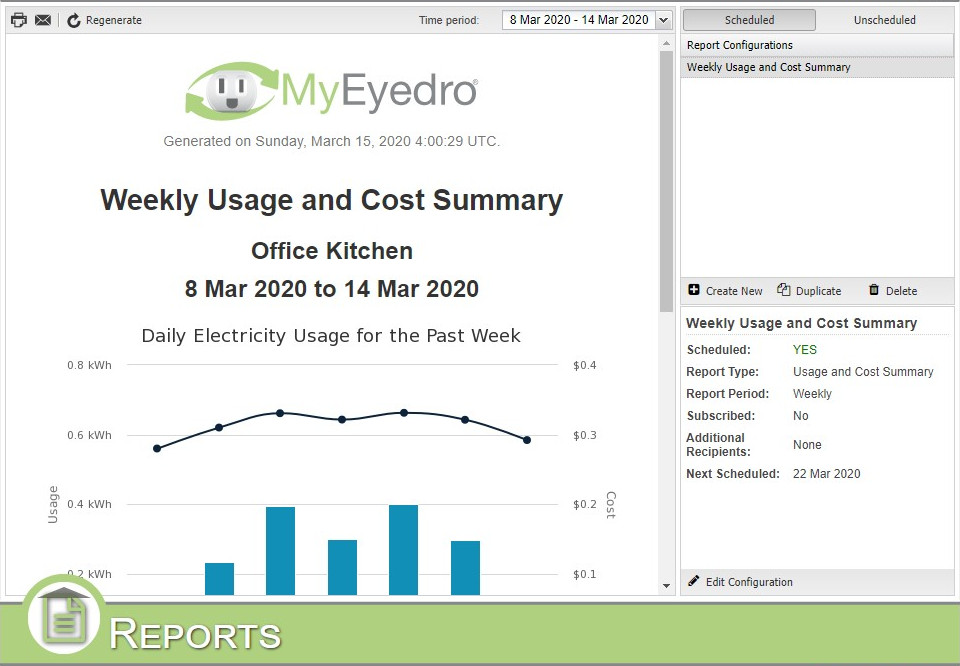Screen dimensions: 960x666
Task: Click the Edit Configuration label
Action: point(749,582)
